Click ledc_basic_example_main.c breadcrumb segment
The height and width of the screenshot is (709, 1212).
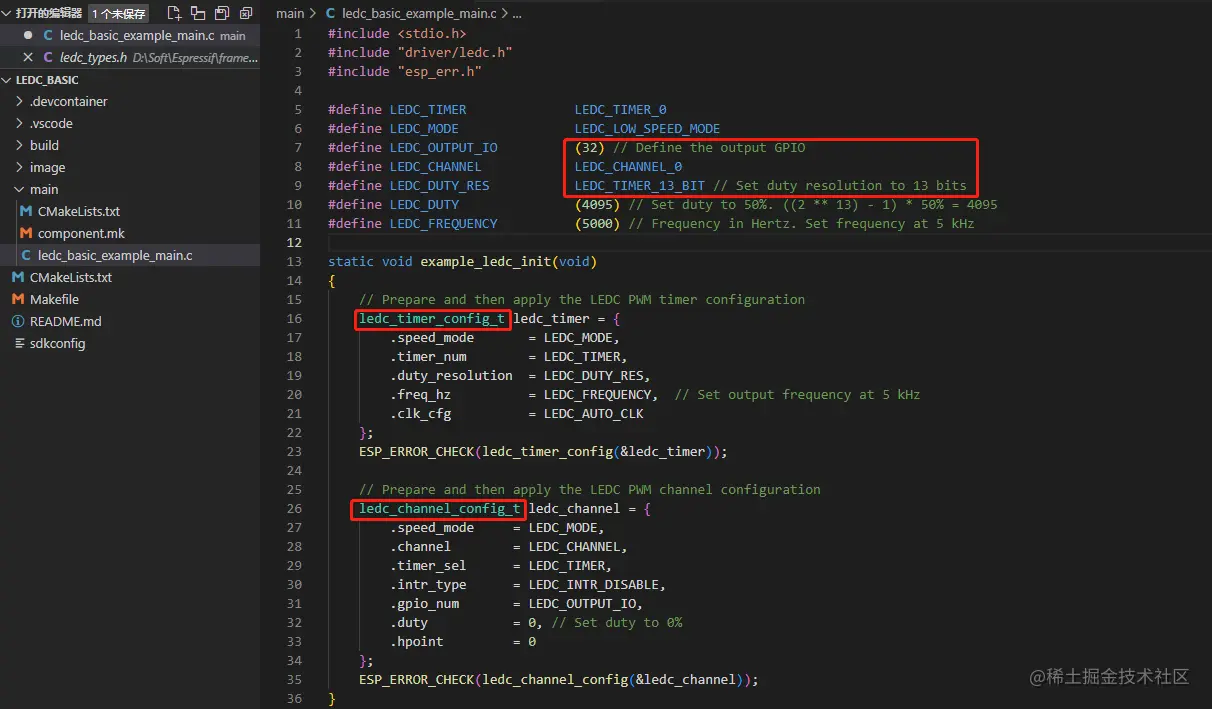click(x=418, y=14)
